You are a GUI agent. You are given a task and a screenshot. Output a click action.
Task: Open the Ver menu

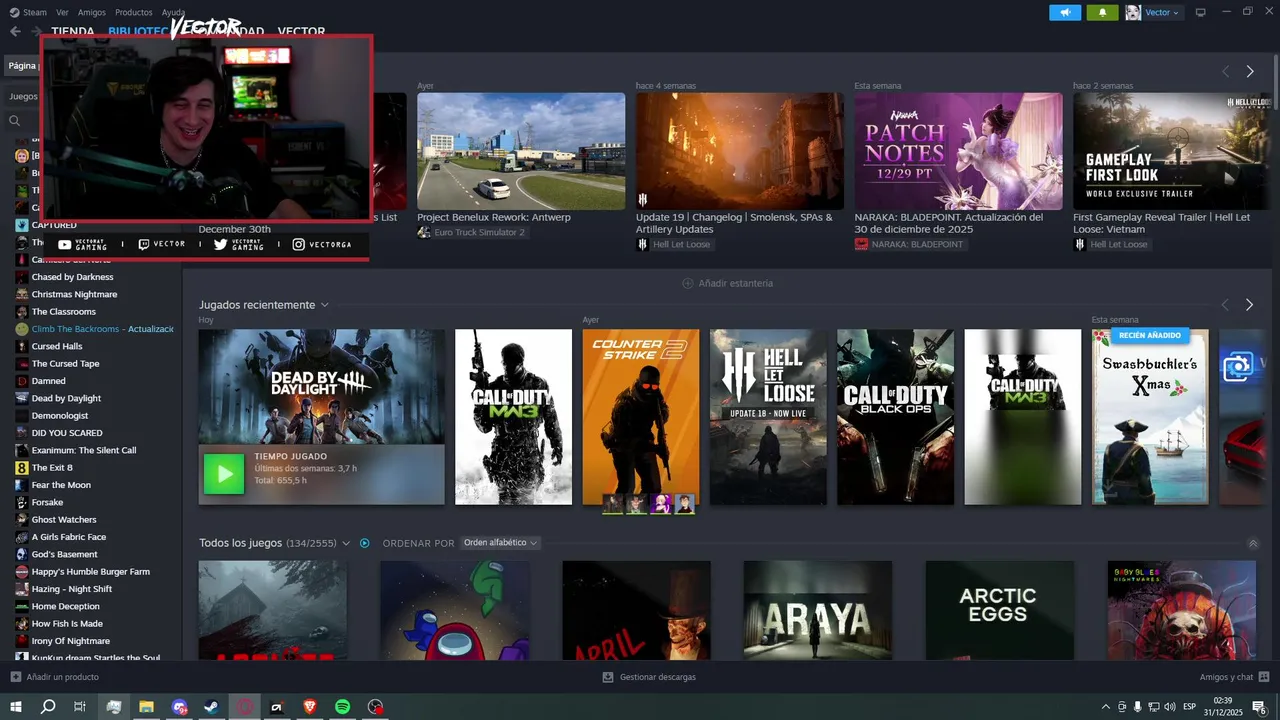click(63, 12)
